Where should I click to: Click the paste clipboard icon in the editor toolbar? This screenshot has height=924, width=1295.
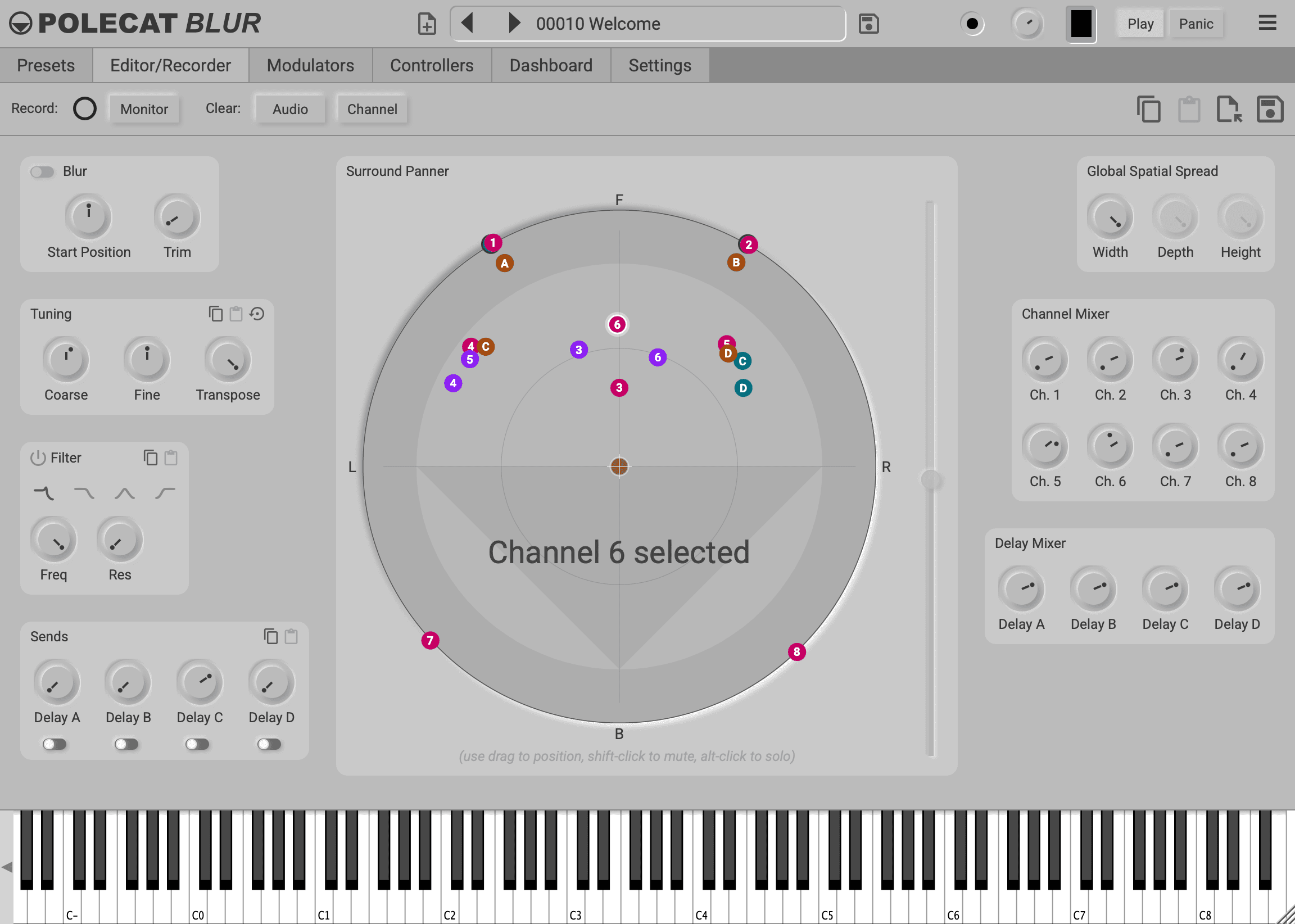click(x=1189, y=109)
